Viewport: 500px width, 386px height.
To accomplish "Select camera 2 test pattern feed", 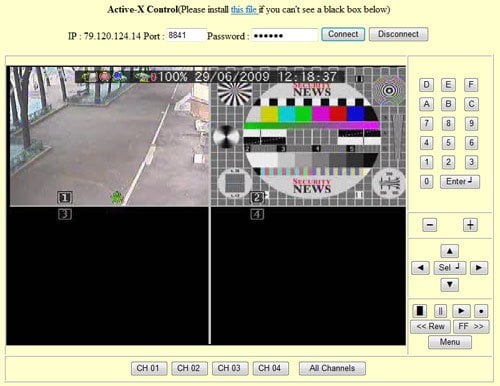I will point(308,137).
